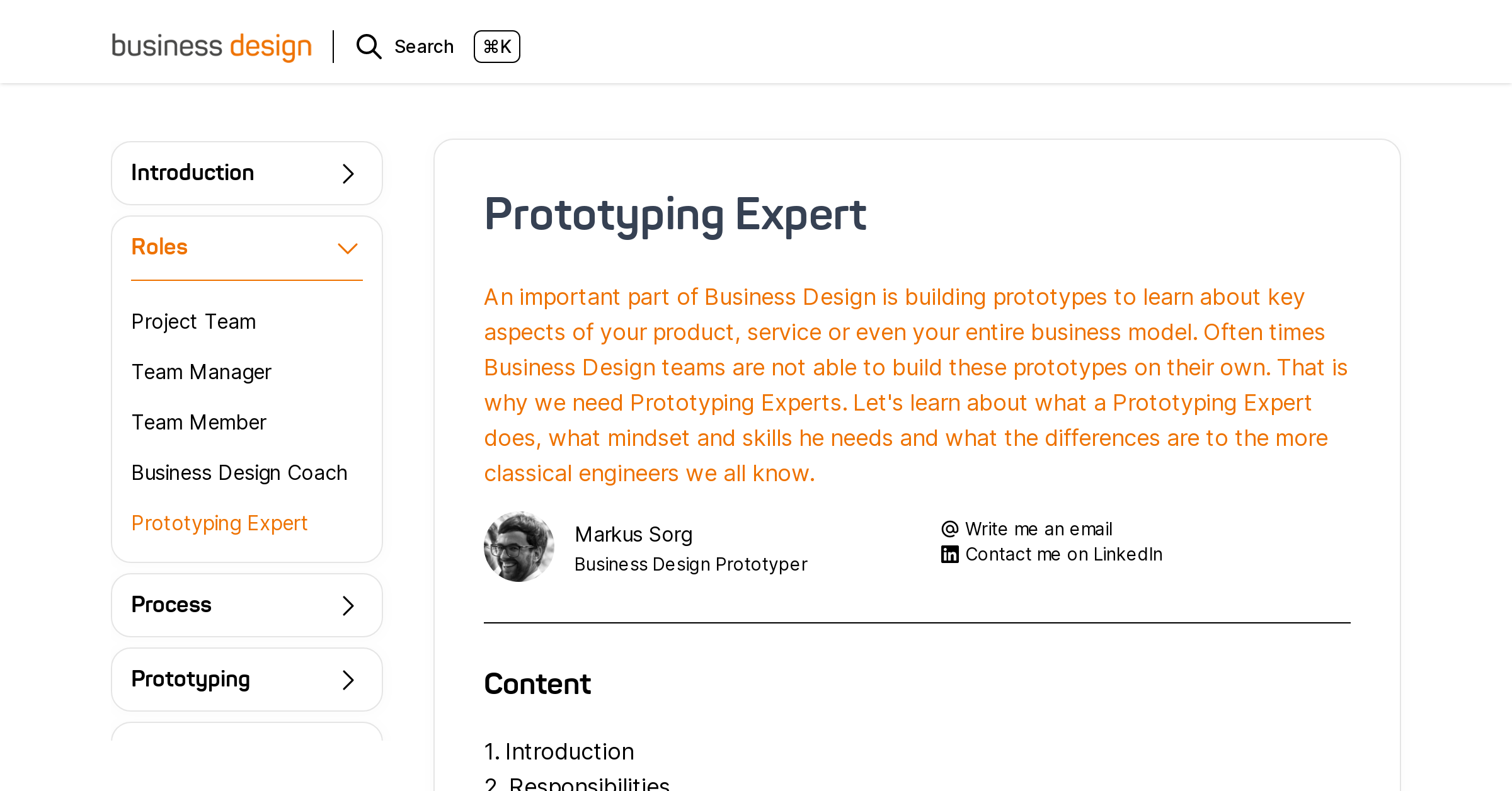Click Markus Sorg's profile photo
This screenshot has height=791, width=1512.
(519, 546)
